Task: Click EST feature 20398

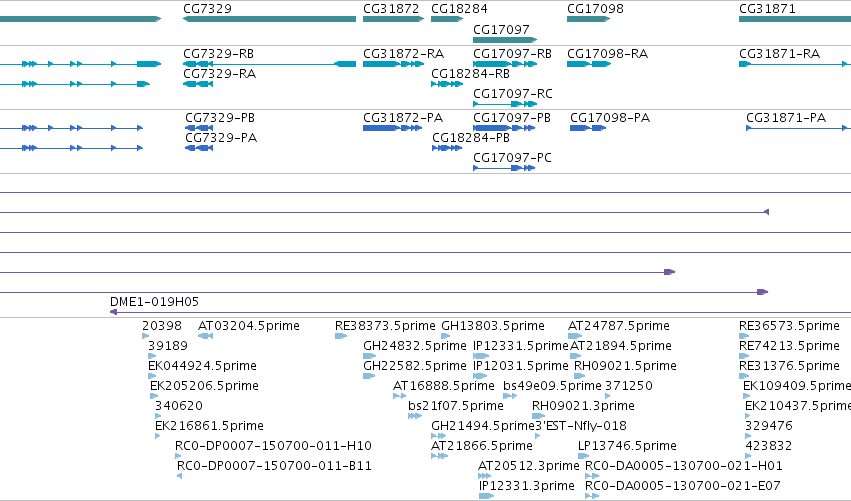Action: pyautogui.click(x=145, y=336)
